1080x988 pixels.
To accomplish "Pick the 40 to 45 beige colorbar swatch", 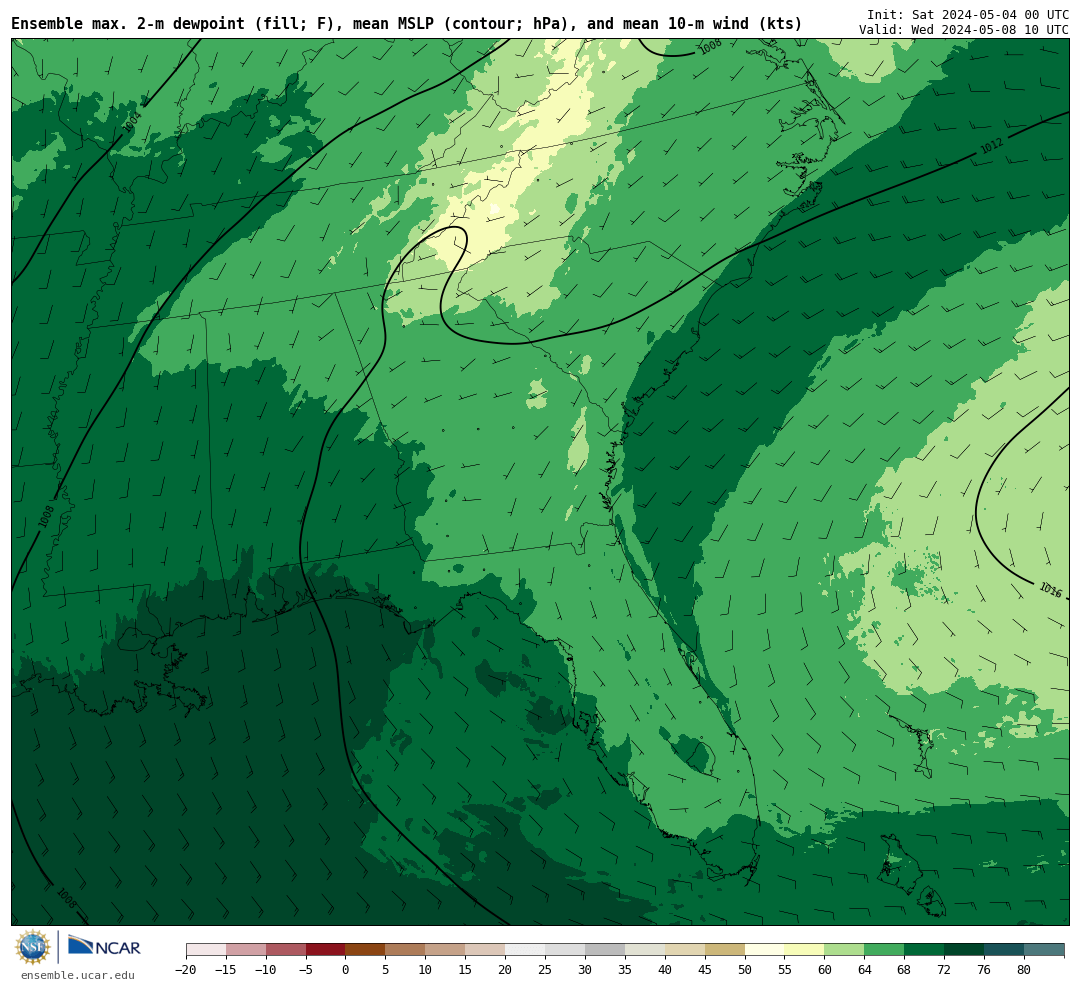I will (685, 950).
